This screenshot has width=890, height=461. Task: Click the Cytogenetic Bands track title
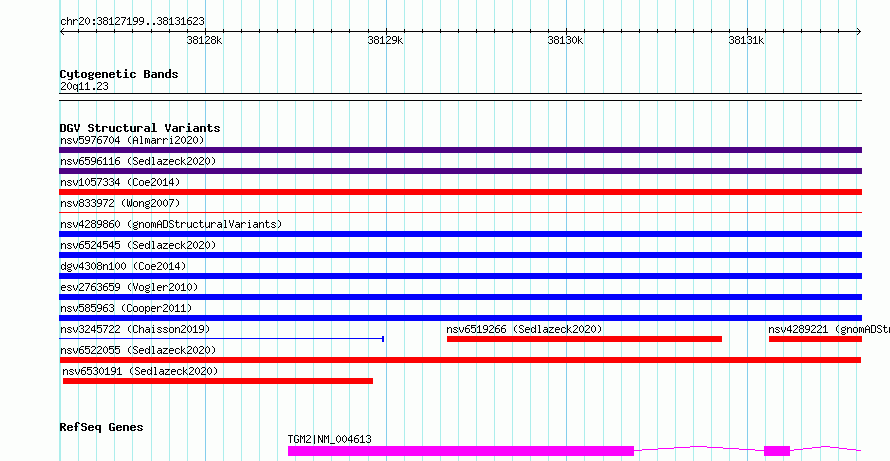(x=119, y=74)
